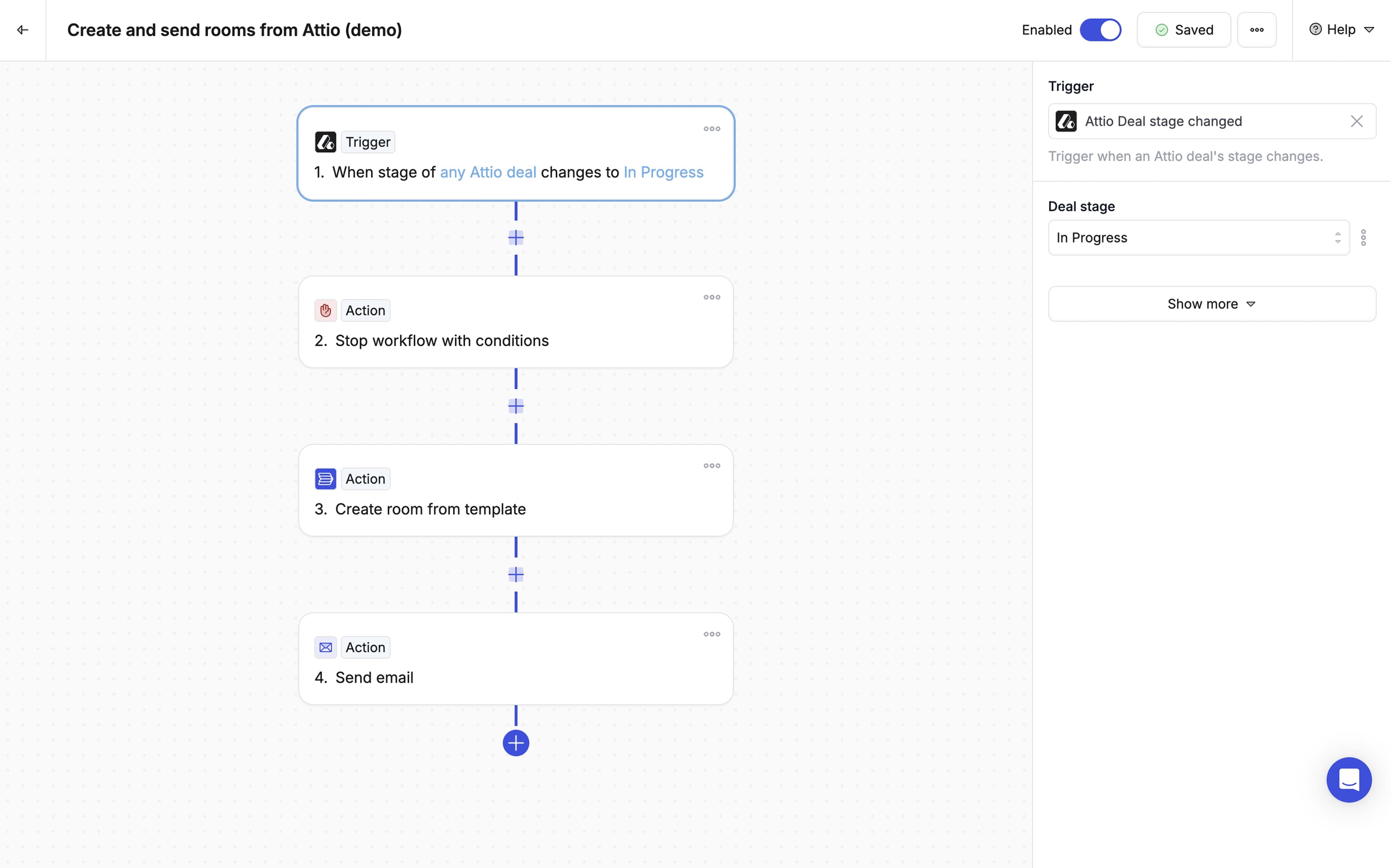Remove the Attio Deal stage changed trigger
The image size is (1391, 868).
[x=1356, y=122]
